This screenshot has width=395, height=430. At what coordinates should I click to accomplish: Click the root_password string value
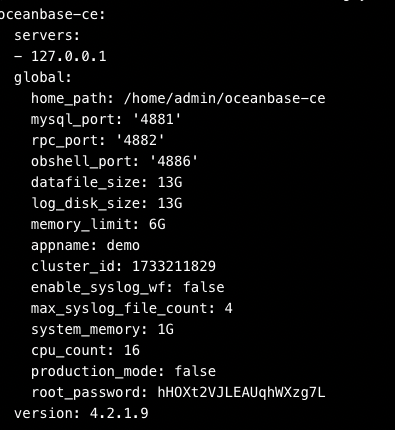pos(241,392)
